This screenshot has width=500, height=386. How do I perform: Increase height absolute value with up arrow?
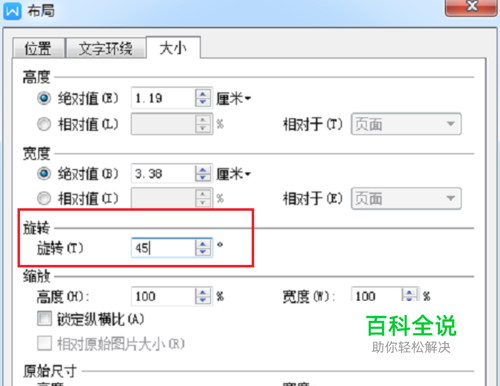[x=203, y=94]
